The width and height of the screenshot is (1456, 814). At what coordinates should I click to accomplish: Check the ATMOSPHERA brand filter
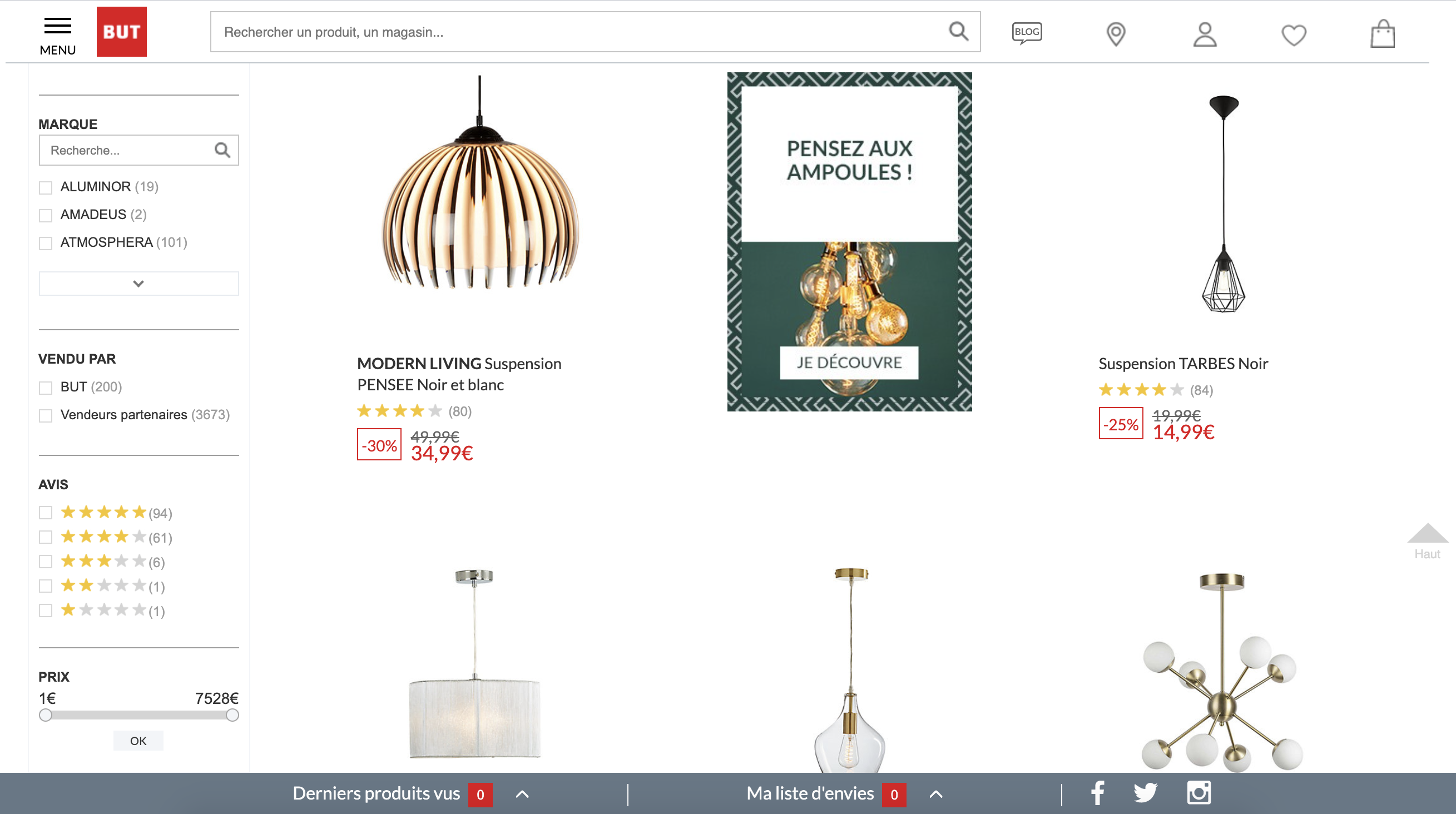tap(46, 243)
